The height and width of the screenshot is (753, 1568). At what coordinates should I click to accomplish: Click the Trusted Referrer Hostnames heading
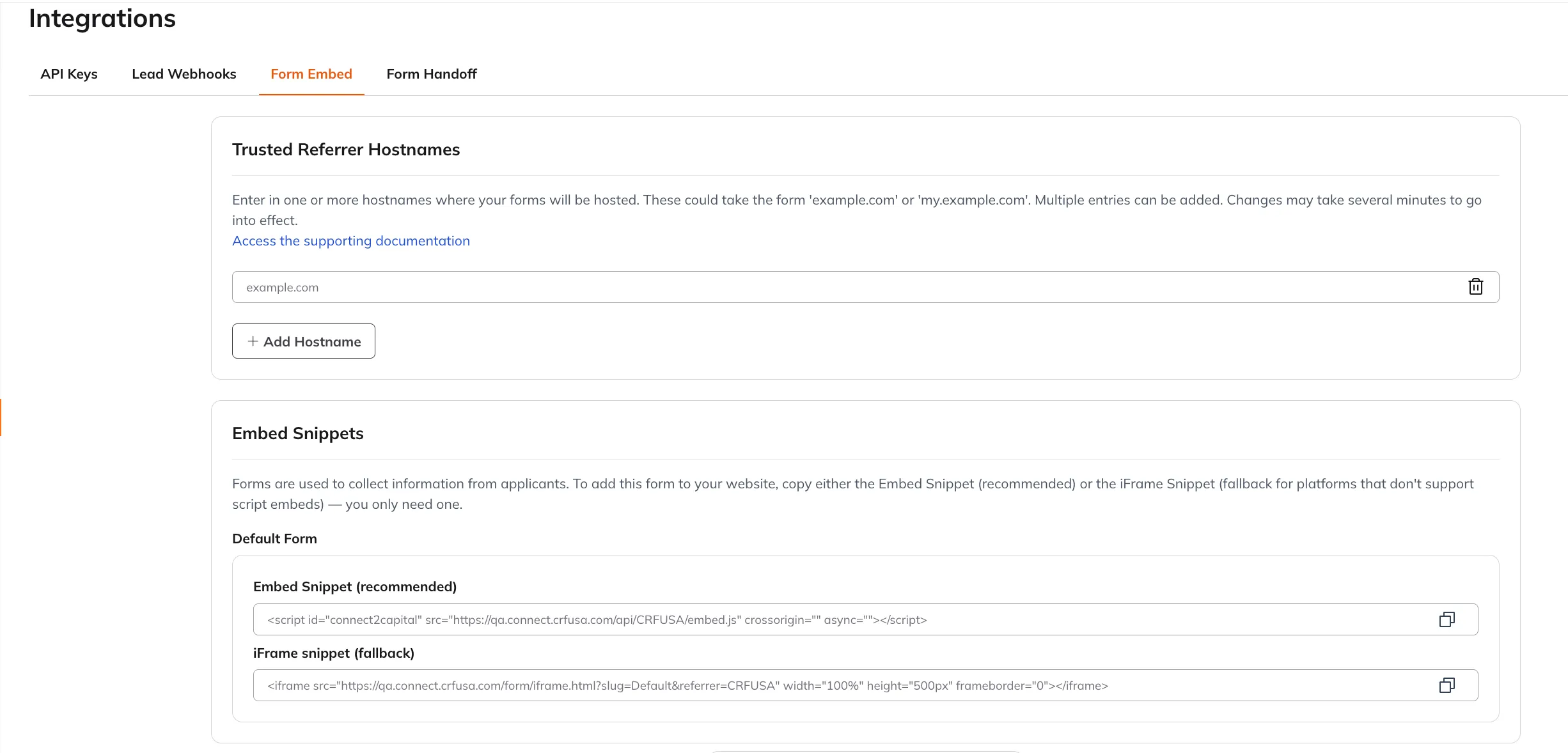(346, 150)
